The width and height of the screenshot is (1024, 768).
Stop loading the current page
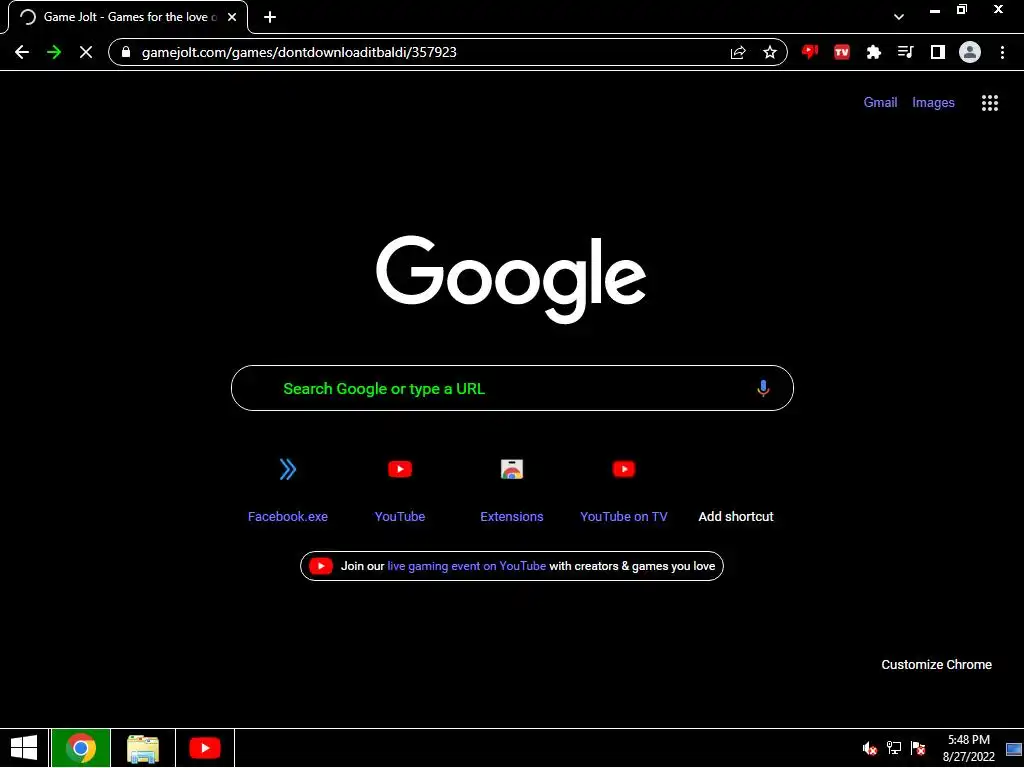point(86,52)
